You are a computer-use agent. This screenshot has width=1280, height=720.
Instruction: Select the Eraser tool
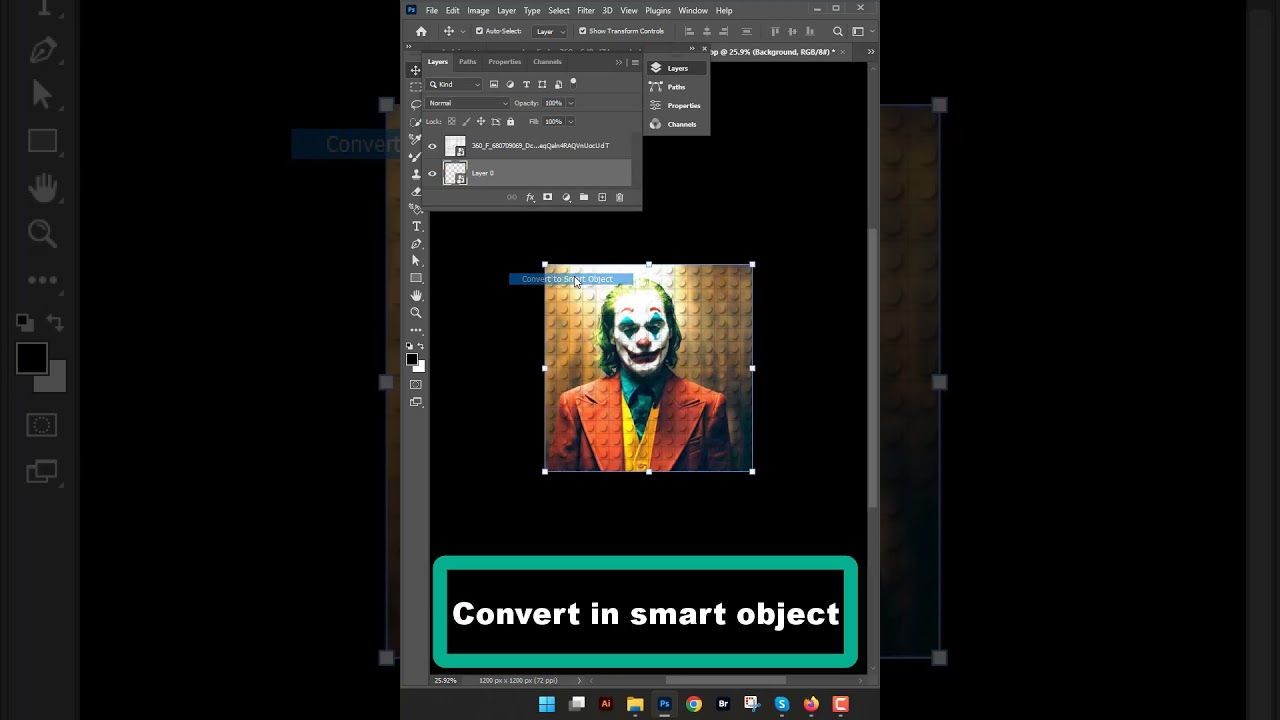click(x=415, y=192)
